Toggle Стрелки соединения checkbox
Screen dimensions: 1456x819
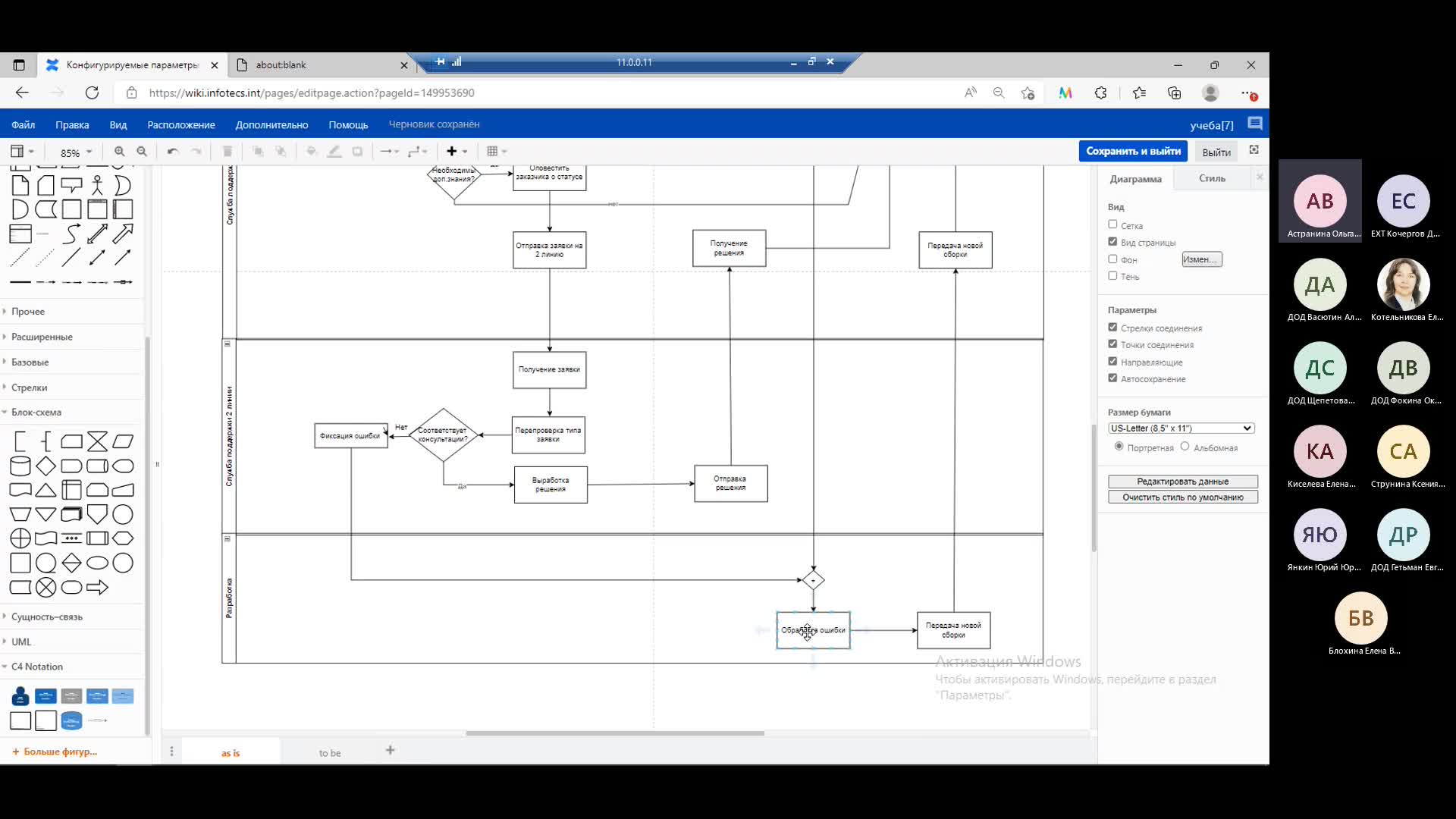(x=1112, y=328)
